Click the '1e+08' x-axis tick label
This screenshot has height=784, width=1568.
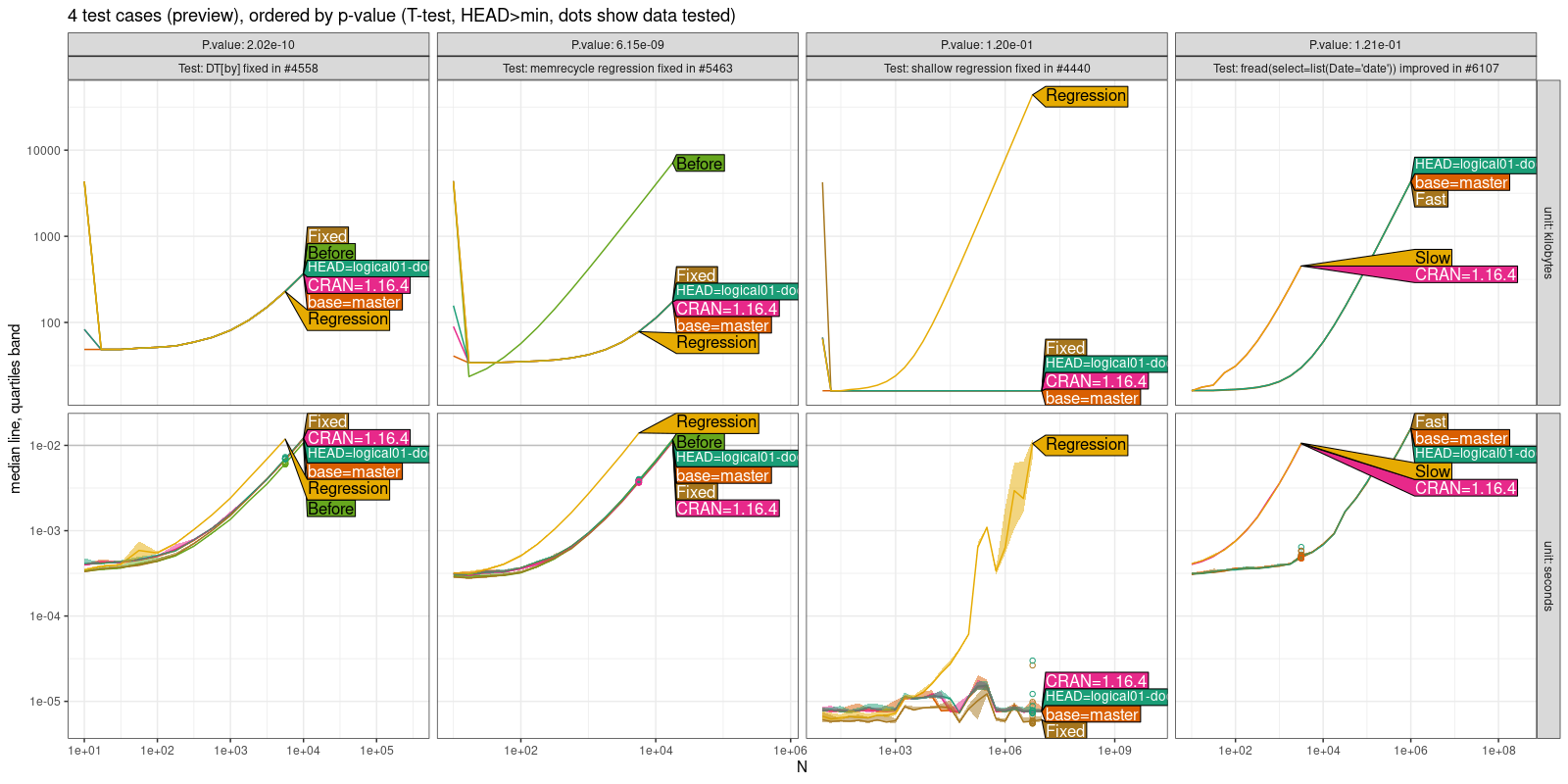(x=1498, y=752)
